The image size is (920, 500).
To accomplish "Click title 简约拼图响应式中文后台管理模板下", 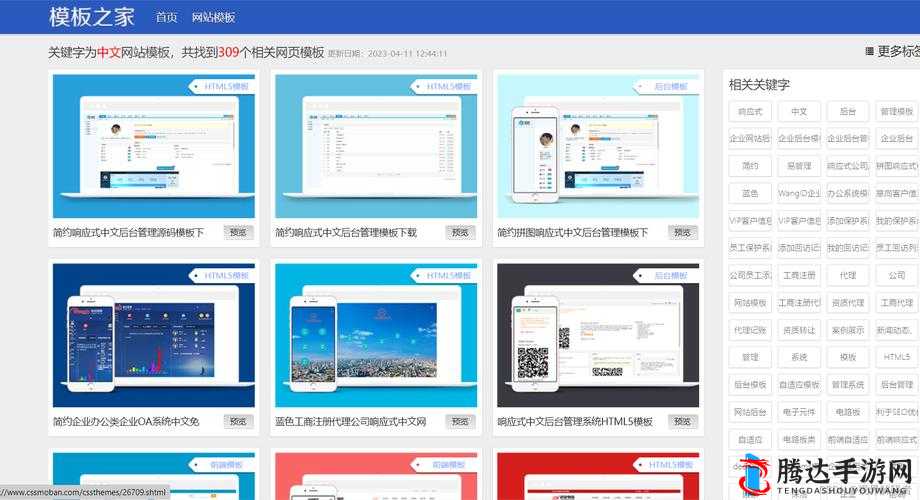I will pos(573,233).
